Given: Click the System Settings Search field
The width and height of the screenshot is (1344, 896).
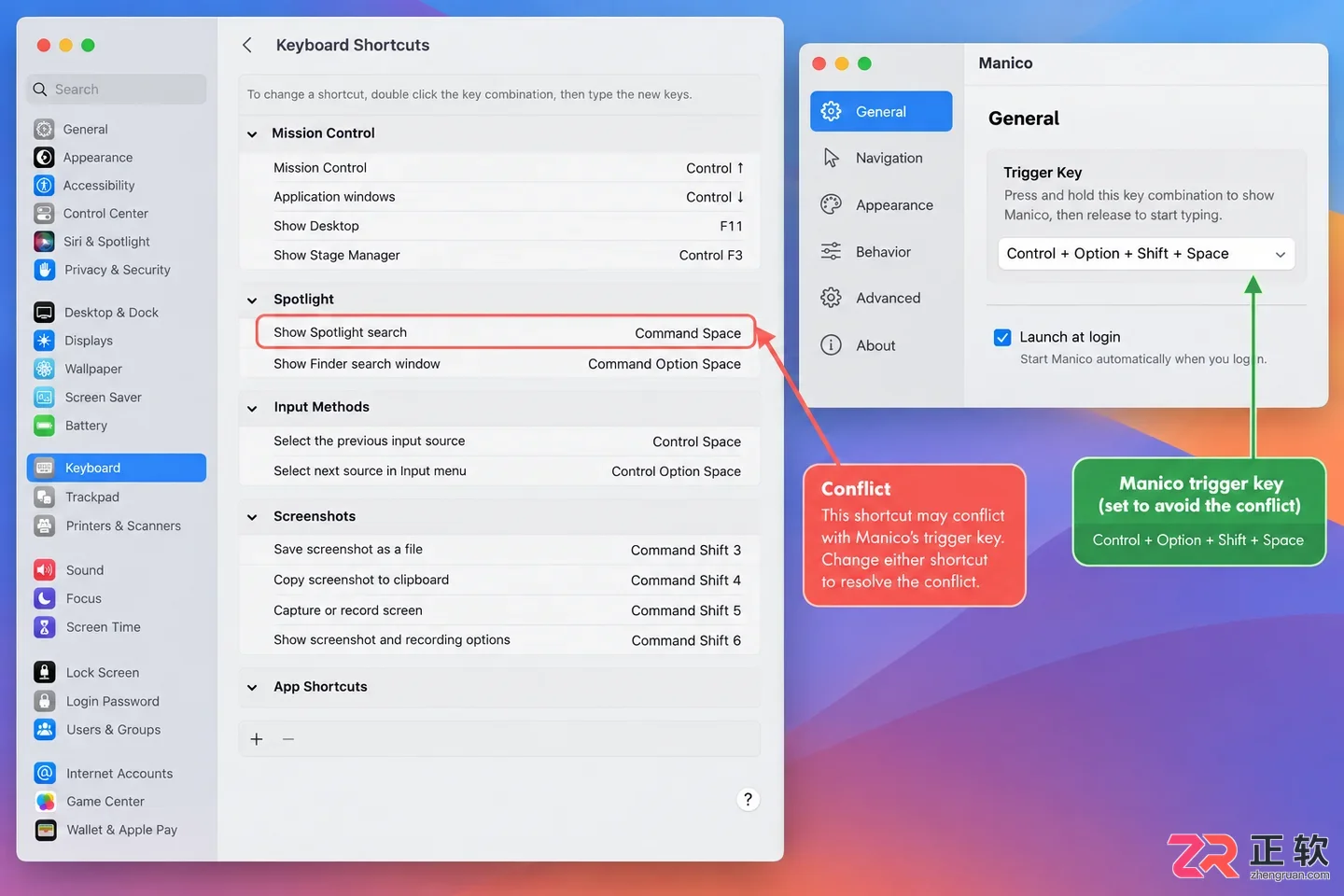Looking at the screenshot, I should tap(117, 90).
